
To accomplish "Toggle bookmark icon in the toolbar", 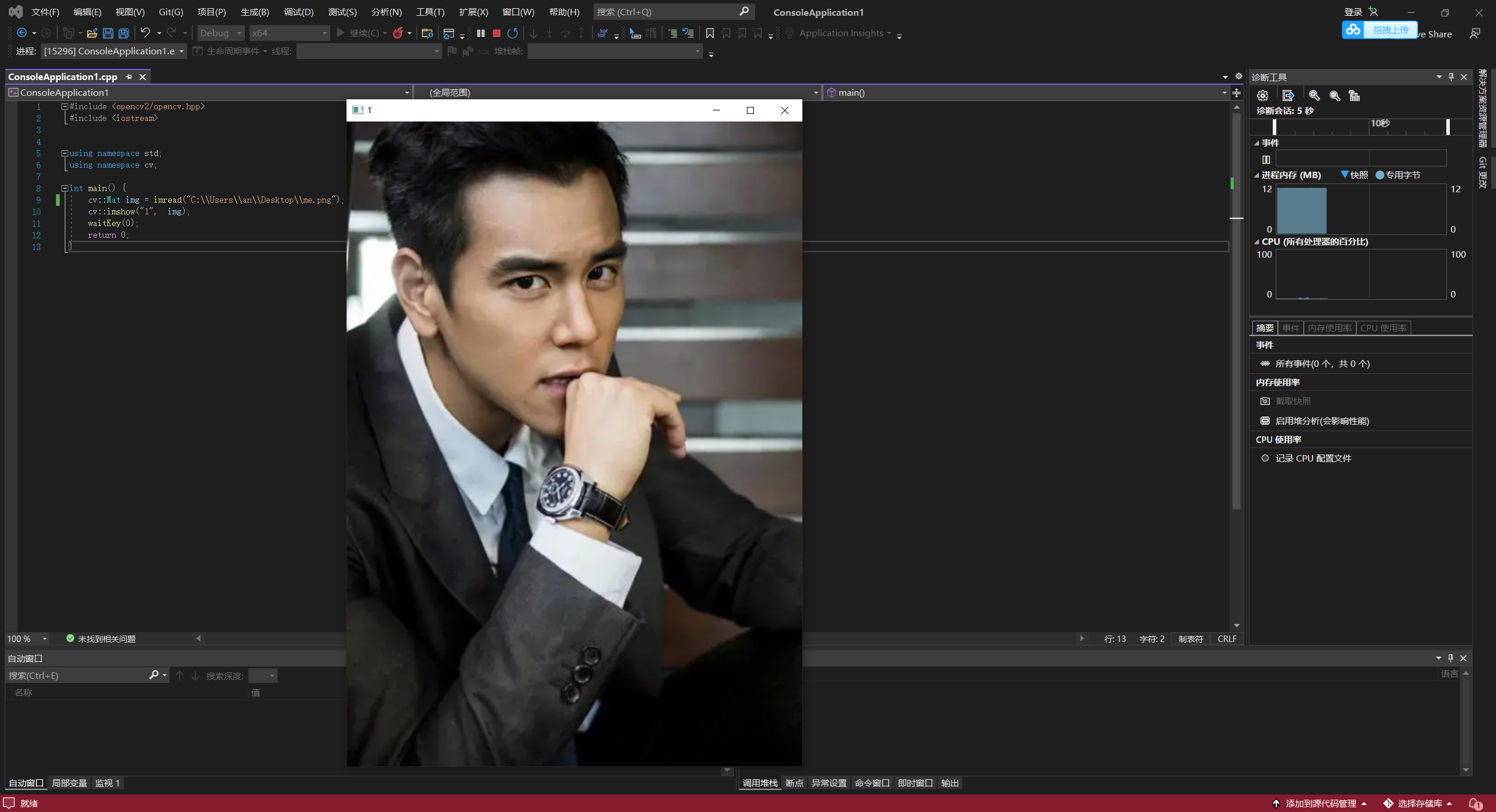I will coord(710,33).
